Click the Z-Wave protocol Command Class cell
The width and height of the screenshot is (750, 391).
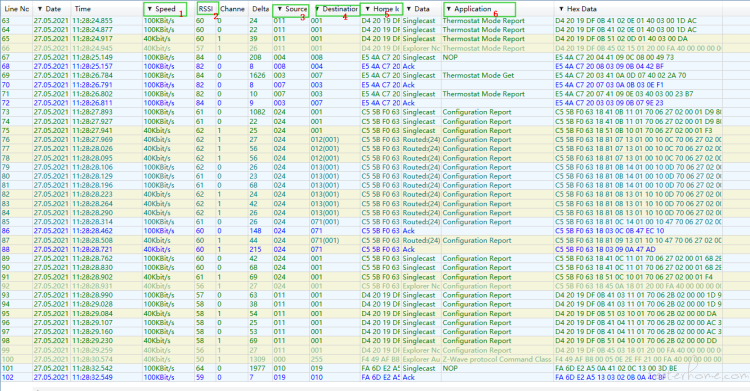(x=497, y=359)
